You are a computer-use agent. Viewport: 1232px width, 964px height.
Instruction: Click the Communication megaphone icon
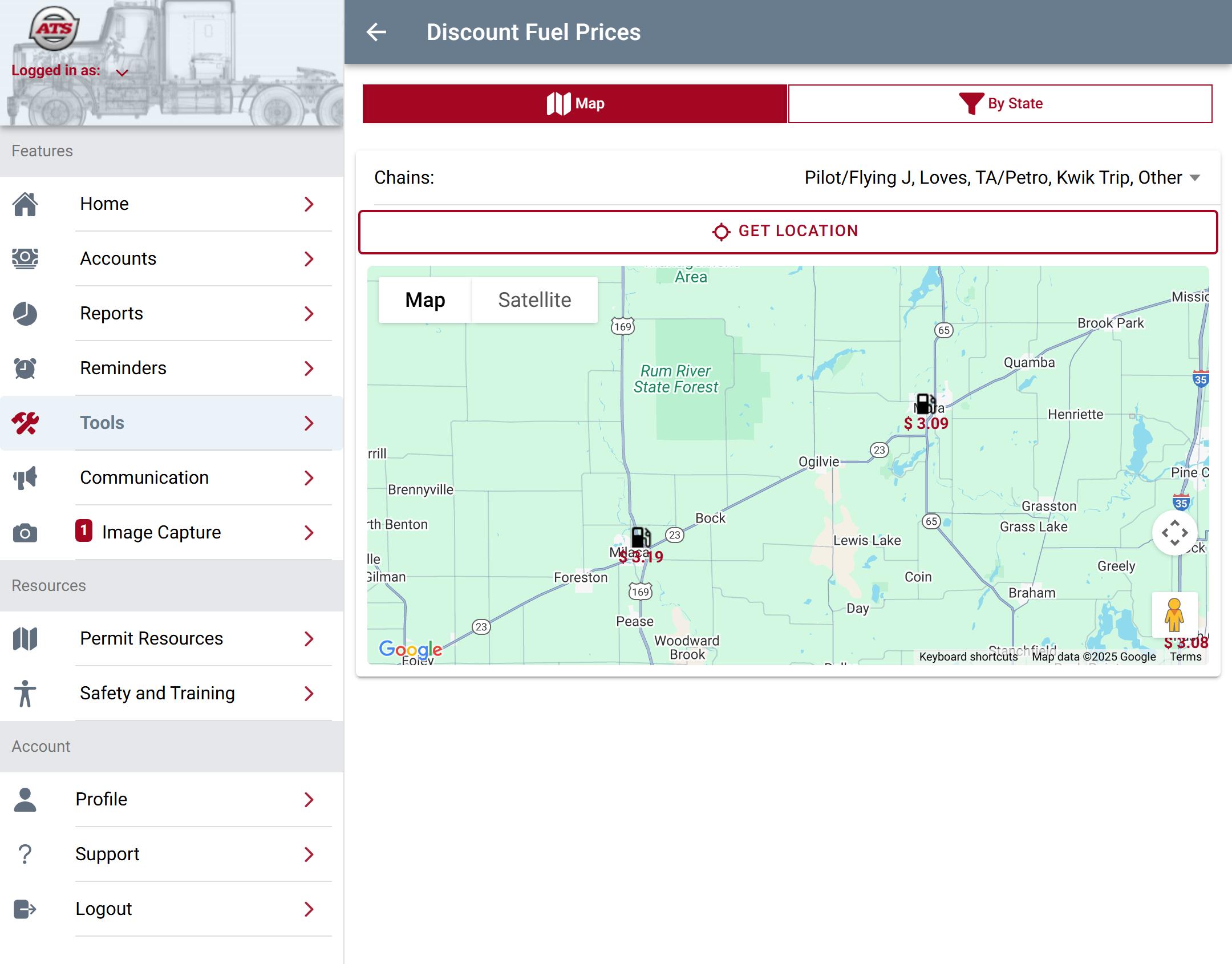click(x=25, y=477)
